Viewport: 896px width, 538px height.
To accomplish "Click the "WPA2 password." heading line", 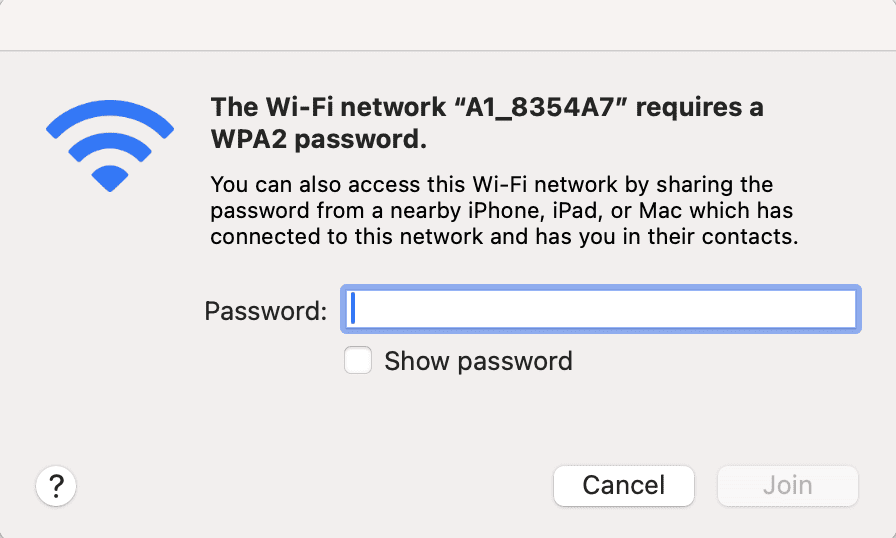I will coord(319,141).
